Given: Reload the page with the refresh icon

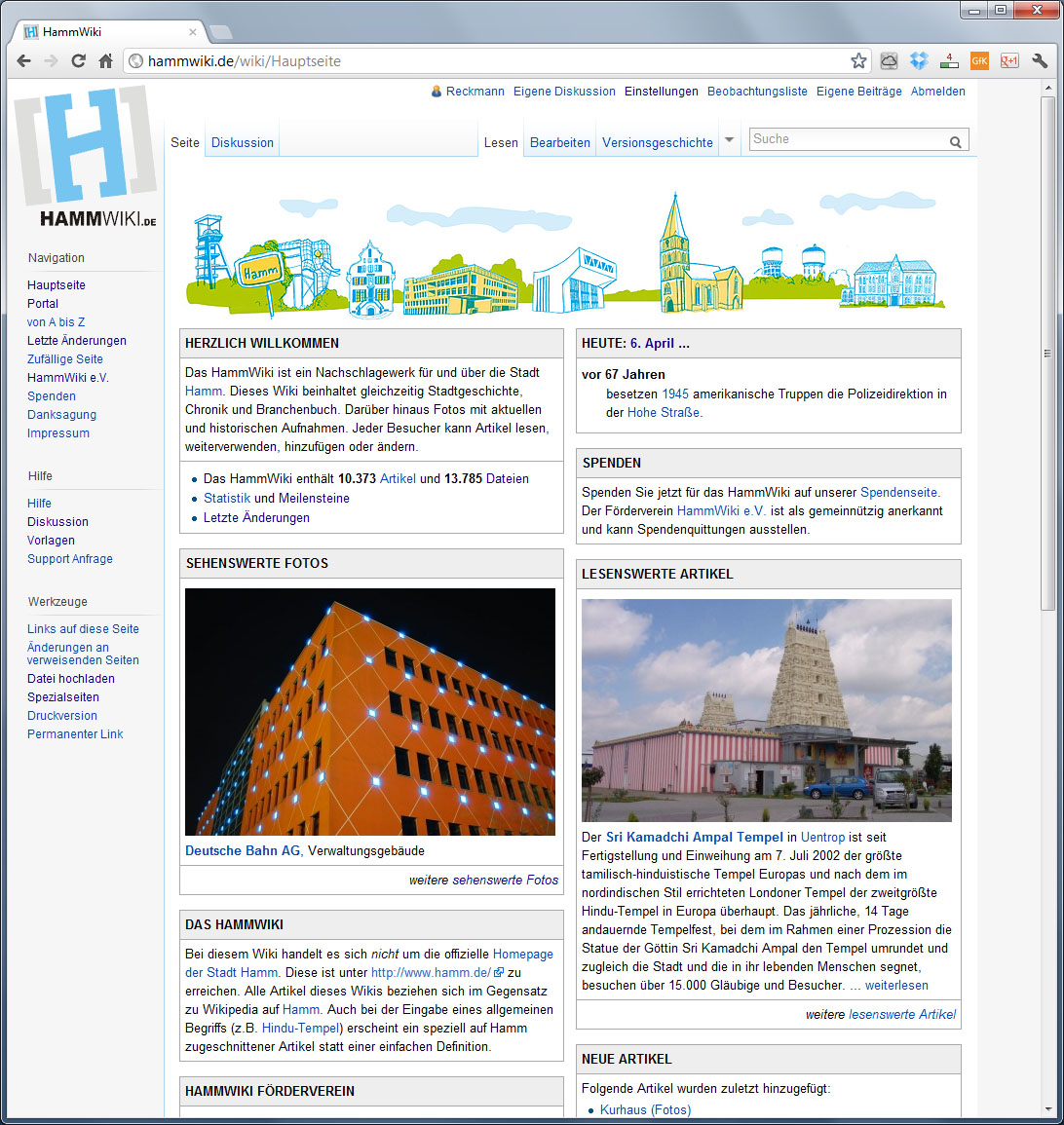Looking at the screenshot, I should (x=78, y=61).
